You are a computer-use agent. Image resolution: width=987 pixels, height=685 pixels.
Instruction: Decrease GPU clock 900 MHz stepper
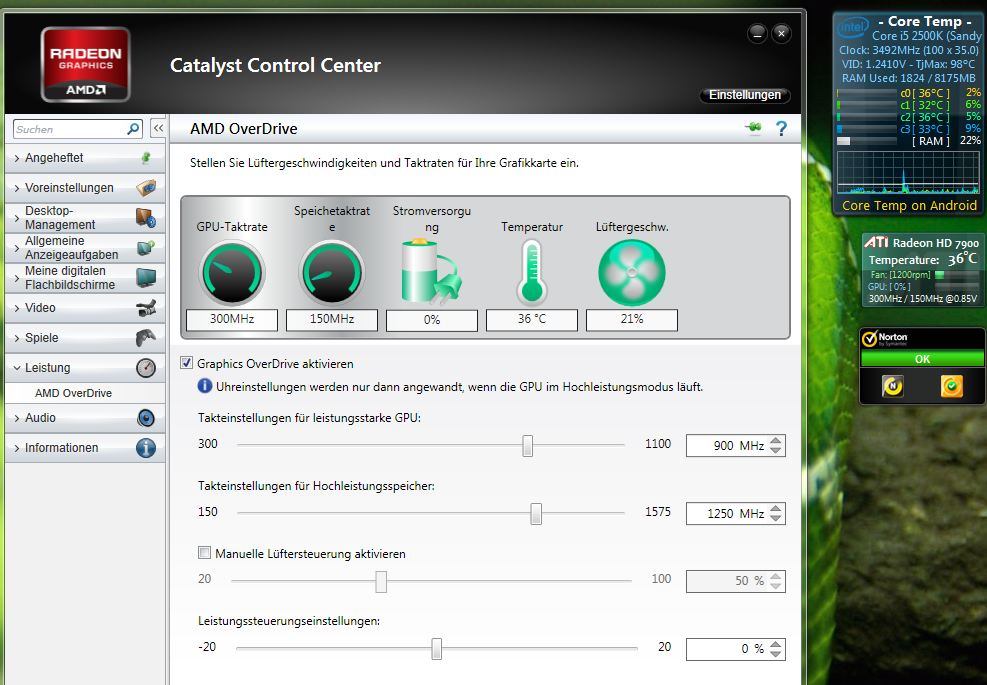(x=776, y=450)
